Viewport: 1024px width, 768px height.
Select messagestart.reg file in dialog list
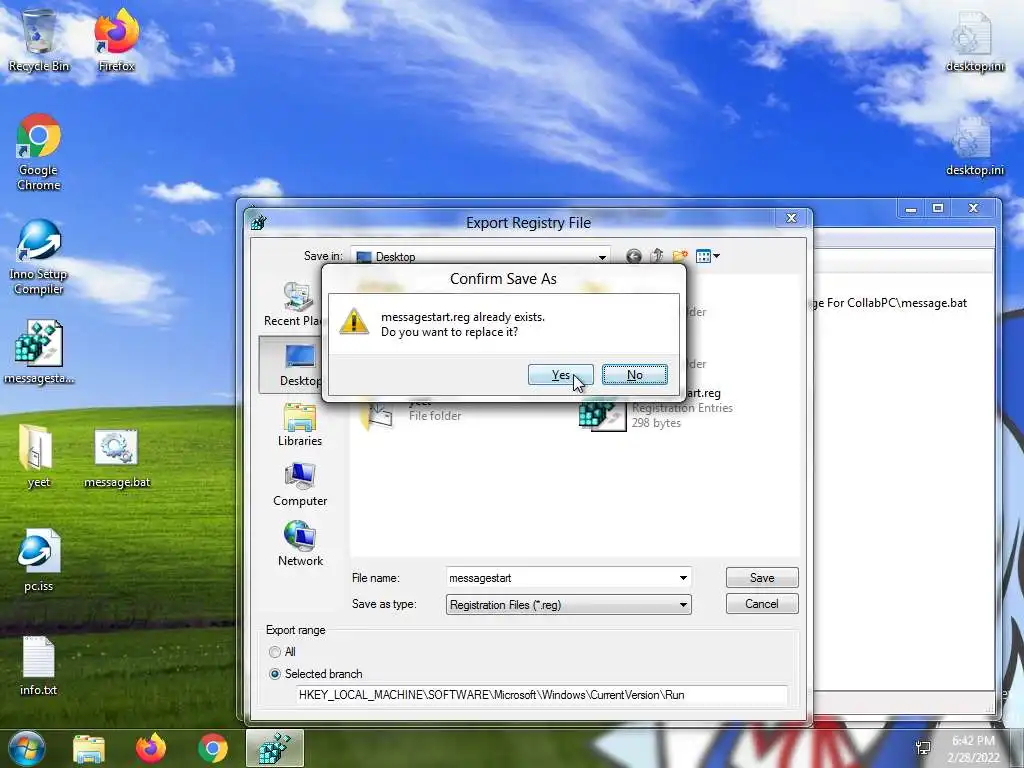(656, 409)
